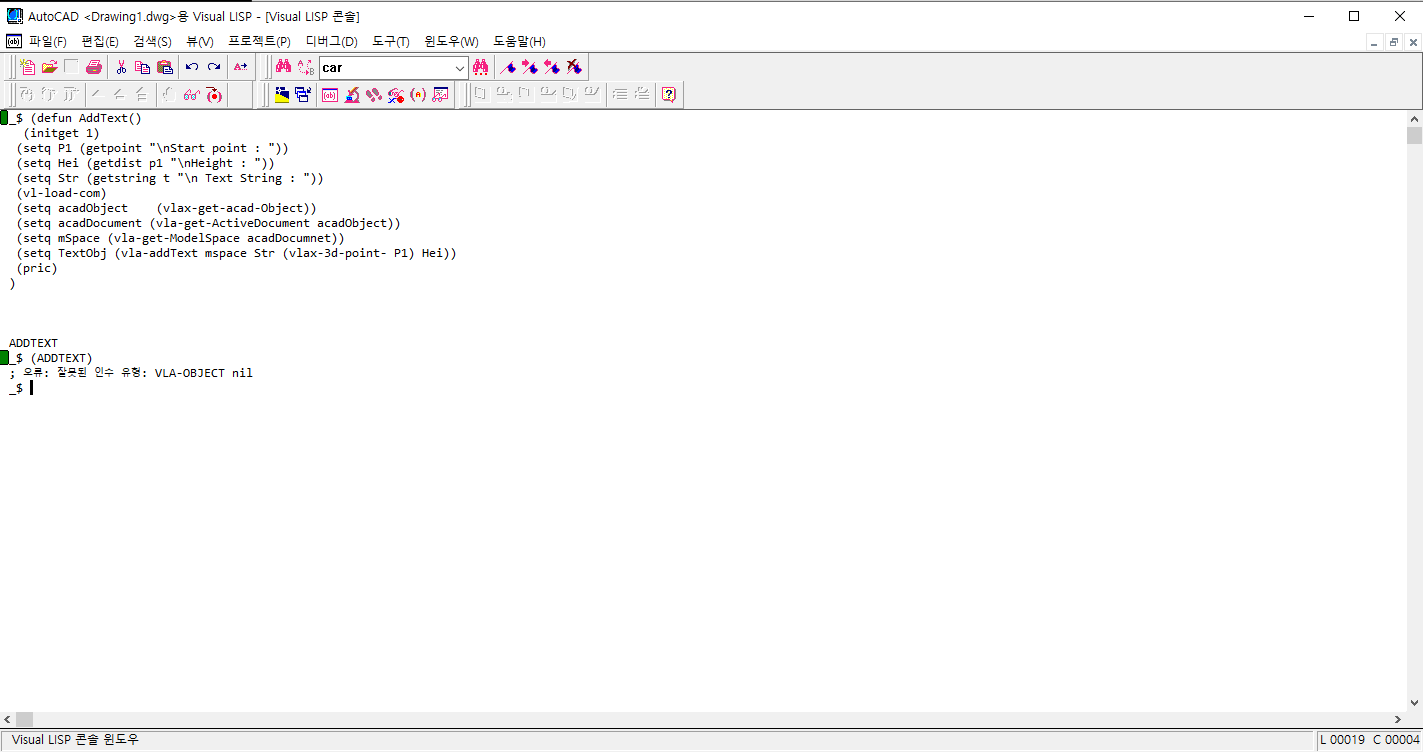Image resolution: width=1423 pixels, height=752 pixels.
Task: Open the Inspect microscope tool
Action: [352, 95]
